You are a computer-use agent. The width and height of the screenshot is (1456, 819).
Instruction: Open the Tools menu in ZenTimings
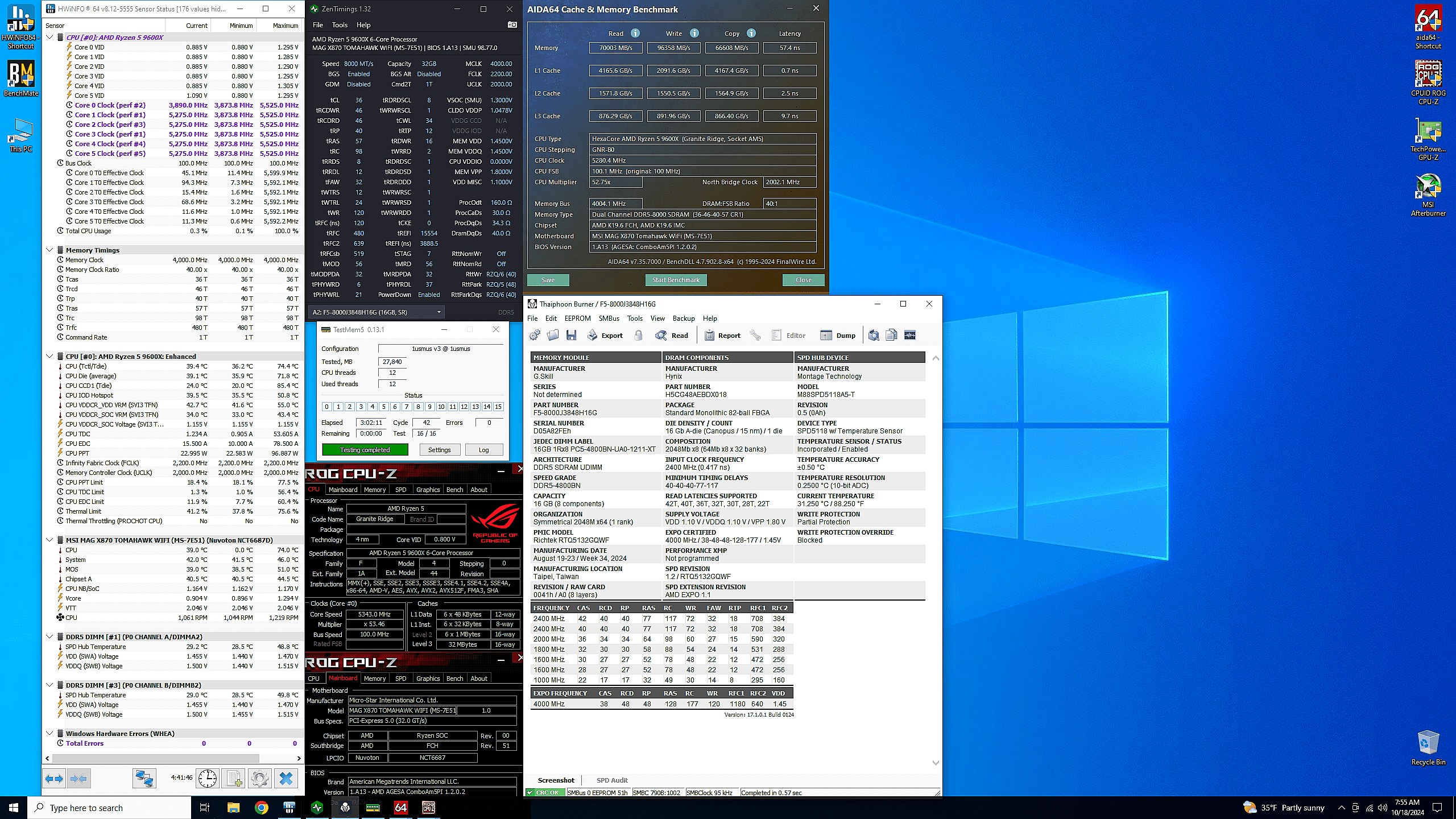(340, 25)
